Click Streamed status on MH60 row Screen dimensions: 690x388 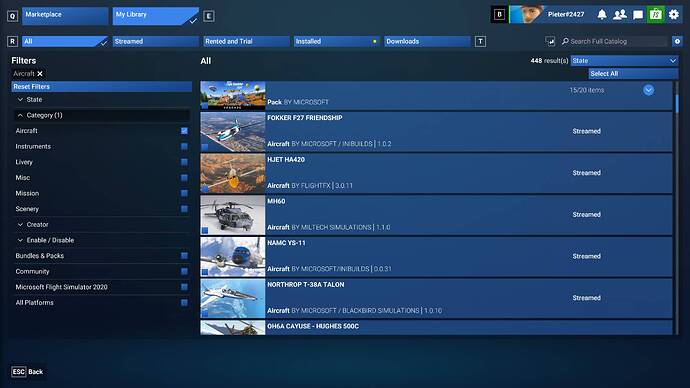[x=587, y=215]
